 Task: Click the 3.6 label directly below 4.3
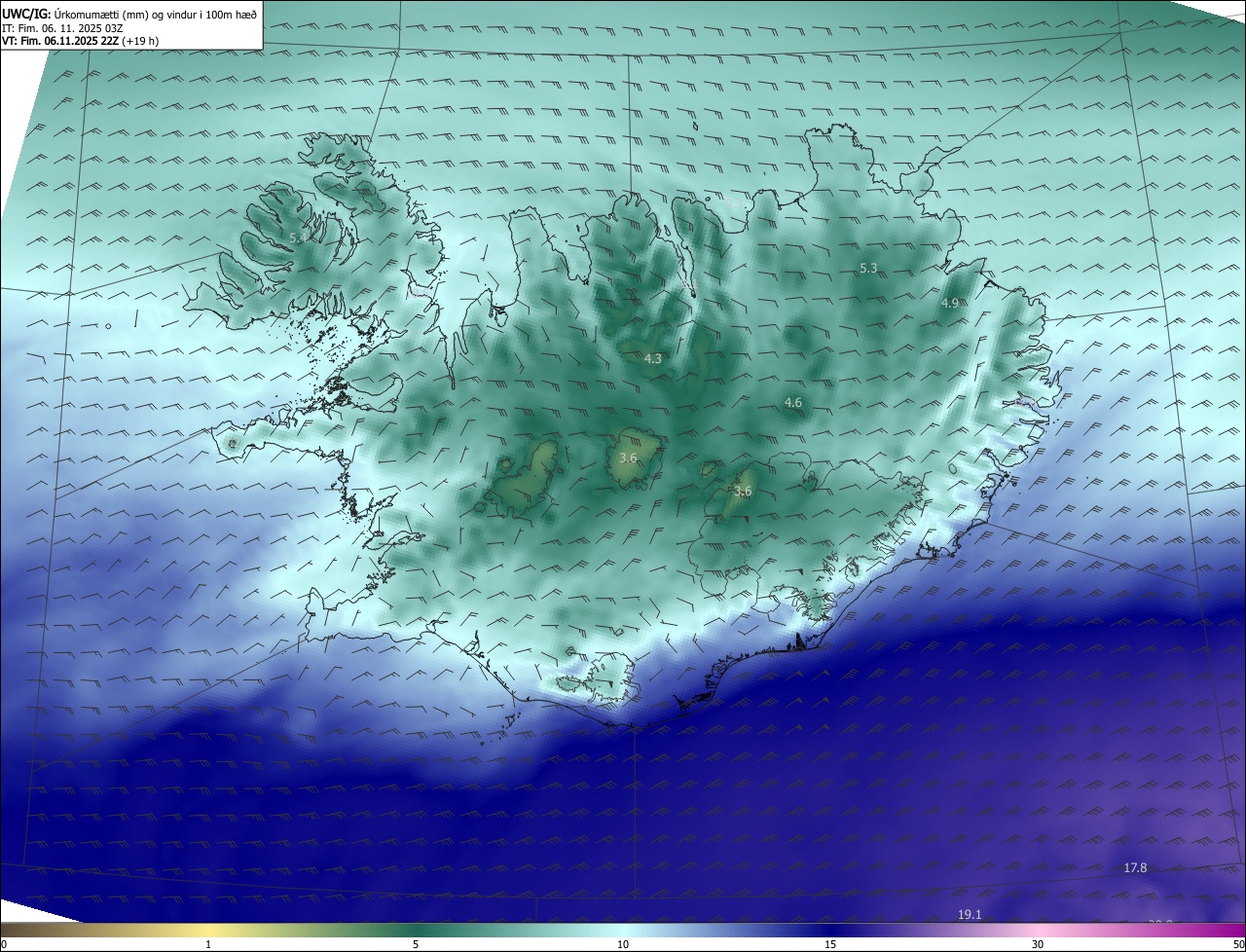(x=628, y=458)
